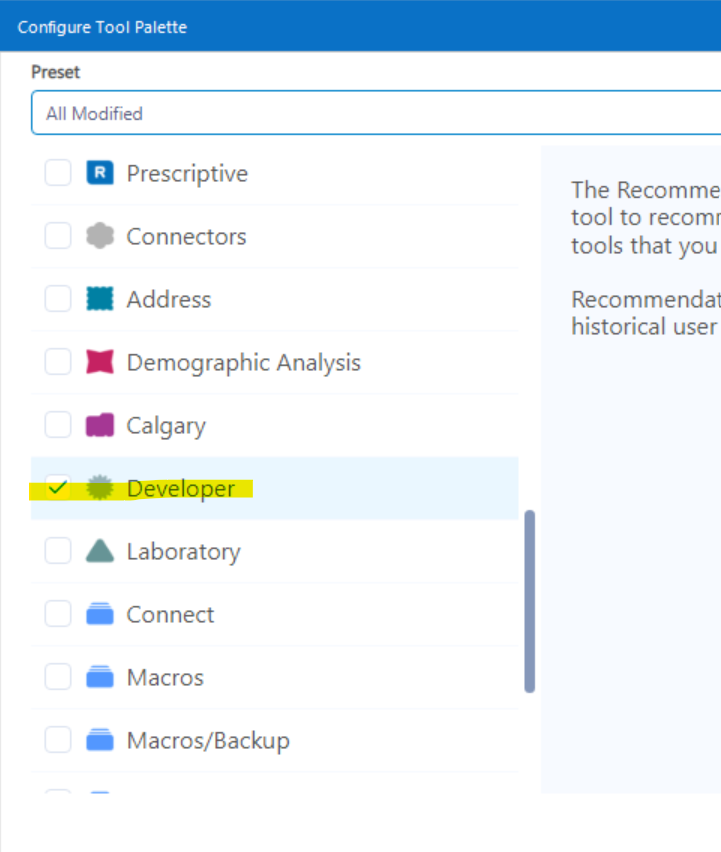The width and height of the screenshot is (721, 852).
Task: Click the teal Address stamp icon
Action: click(x=100, y=299)
